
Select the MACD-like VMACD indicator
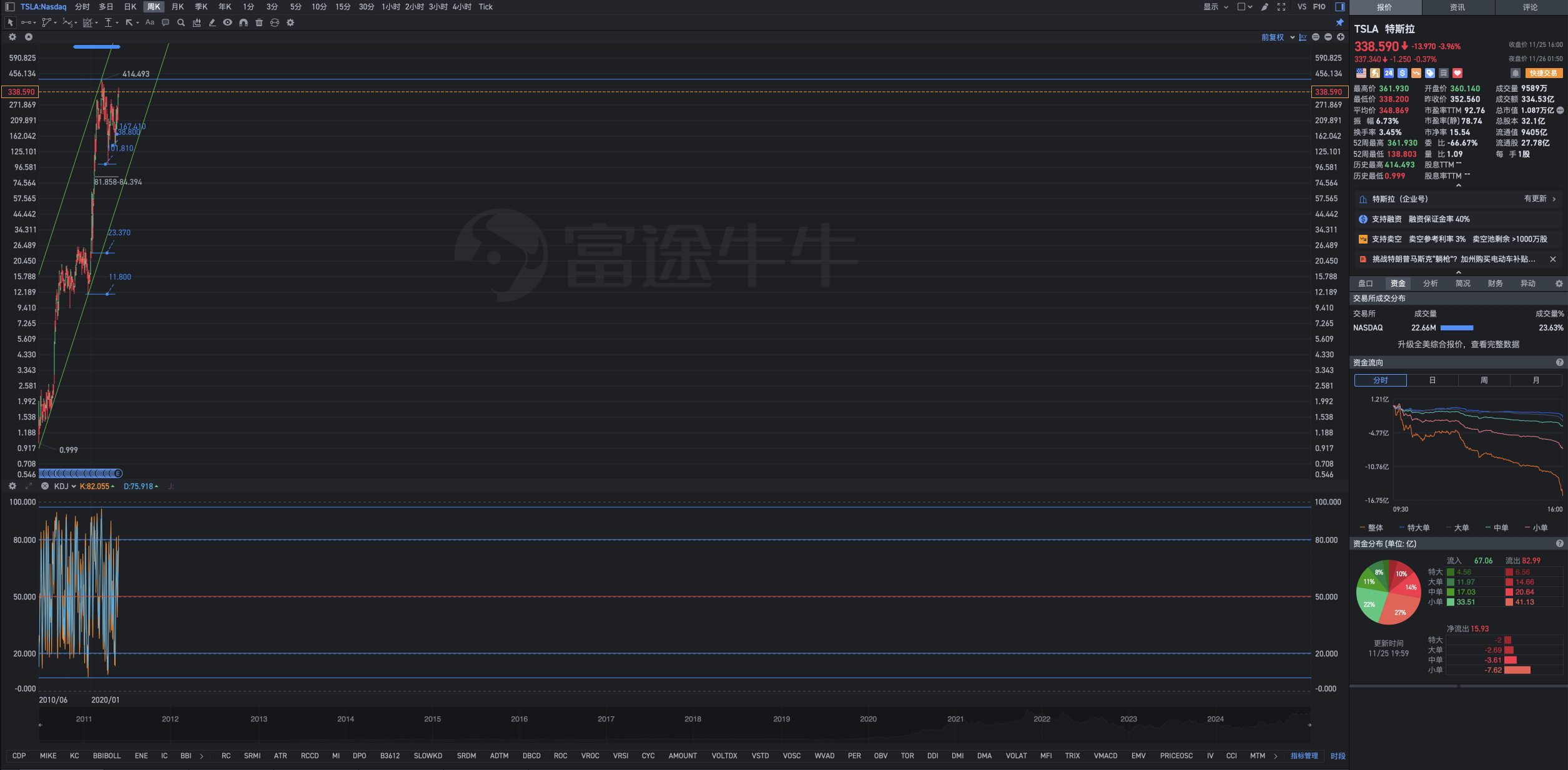click(x=1105, y=756)
